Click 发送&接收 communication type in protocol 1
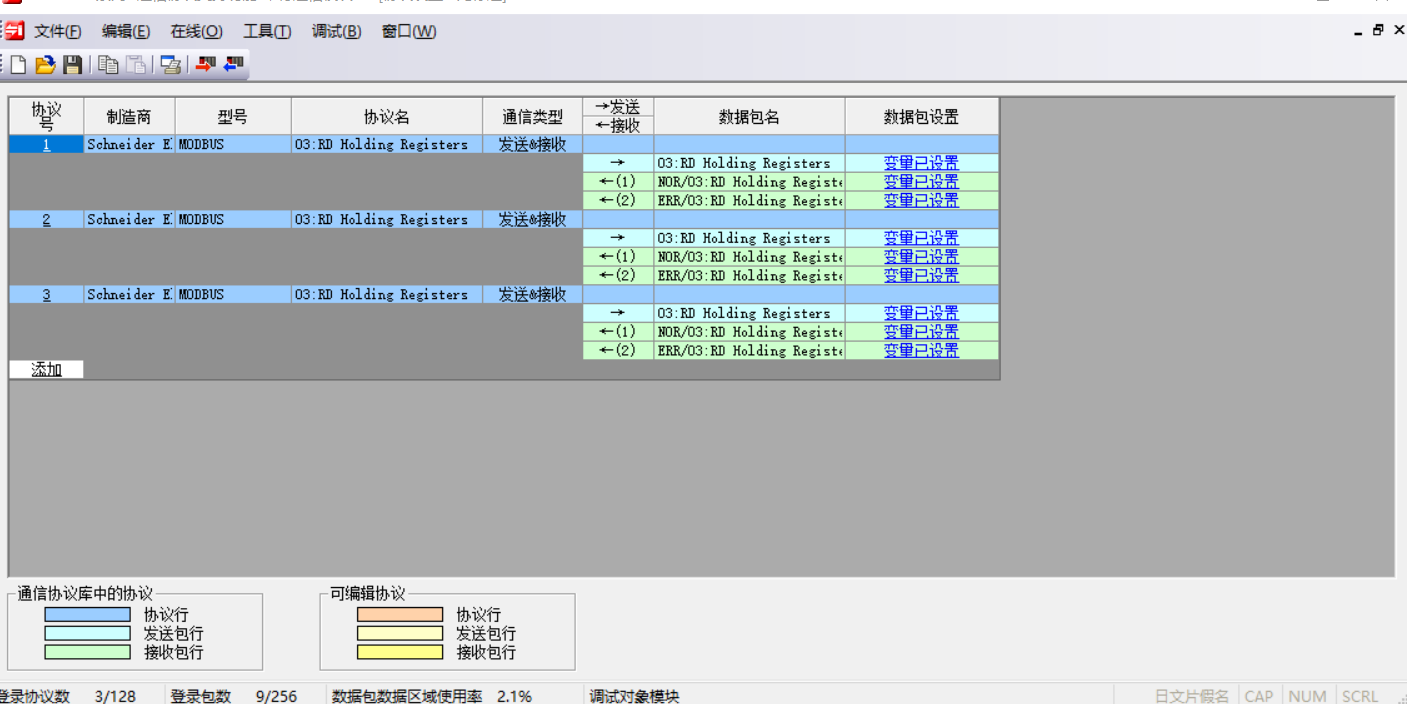 click(x=532, y=145)
